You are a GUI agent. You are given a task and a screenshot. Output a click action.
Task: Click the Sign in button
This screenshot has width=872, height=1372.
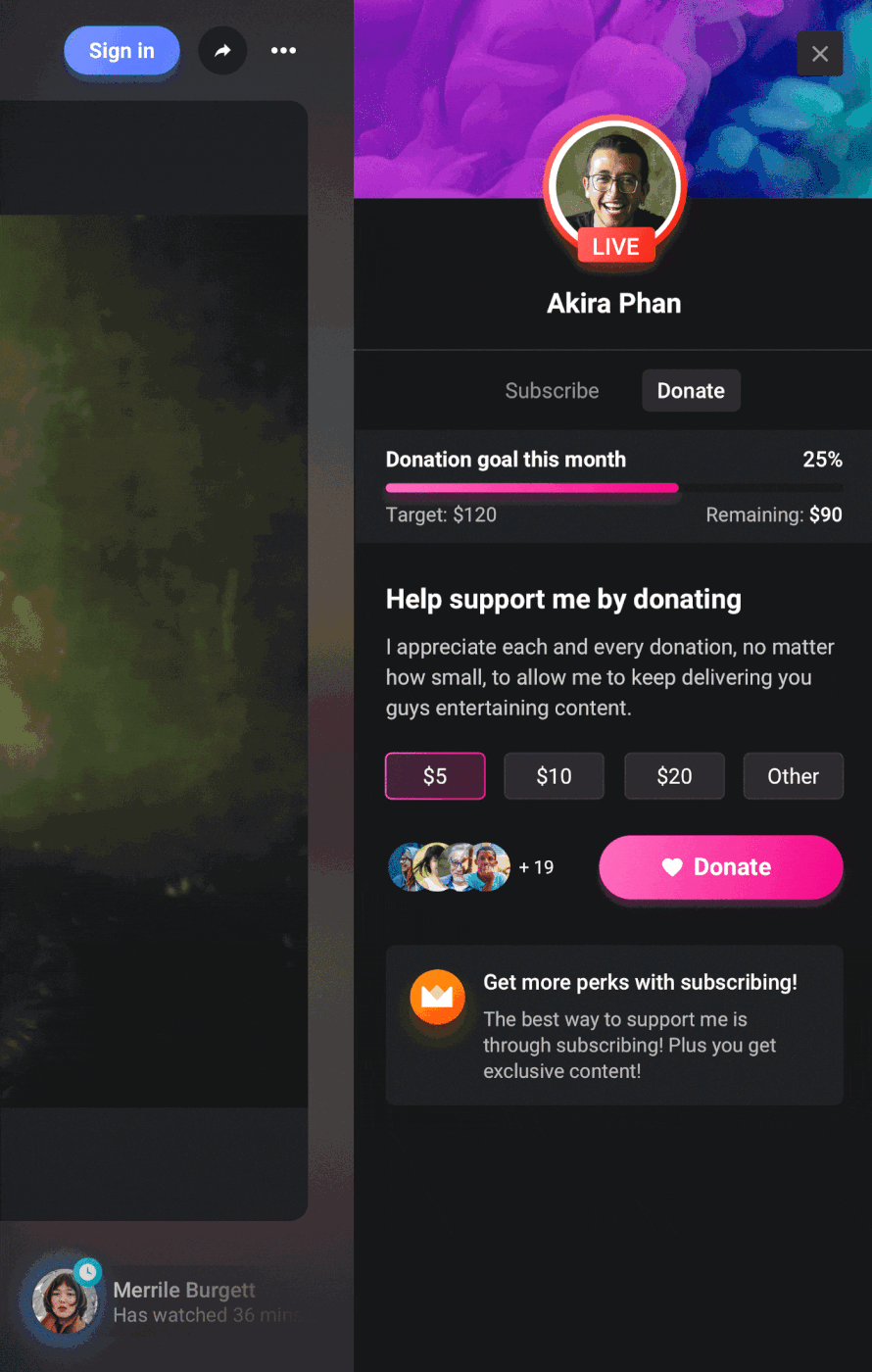[x=122, y=51]
